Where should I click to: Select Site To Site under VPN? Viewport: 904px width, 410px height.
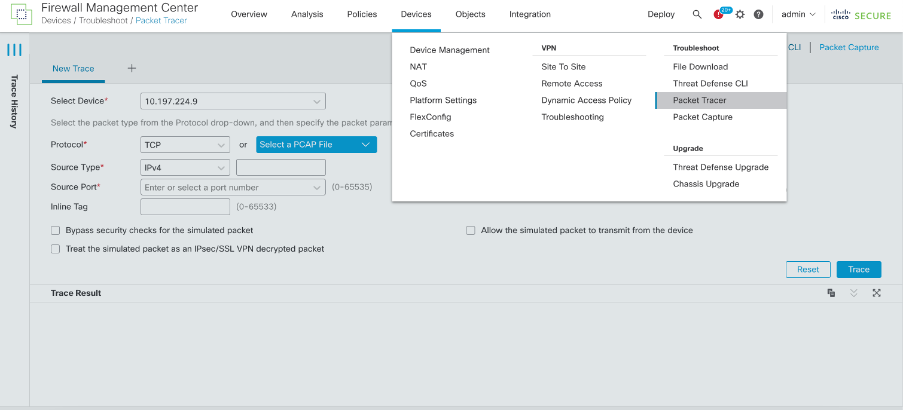tap(563, 67)
